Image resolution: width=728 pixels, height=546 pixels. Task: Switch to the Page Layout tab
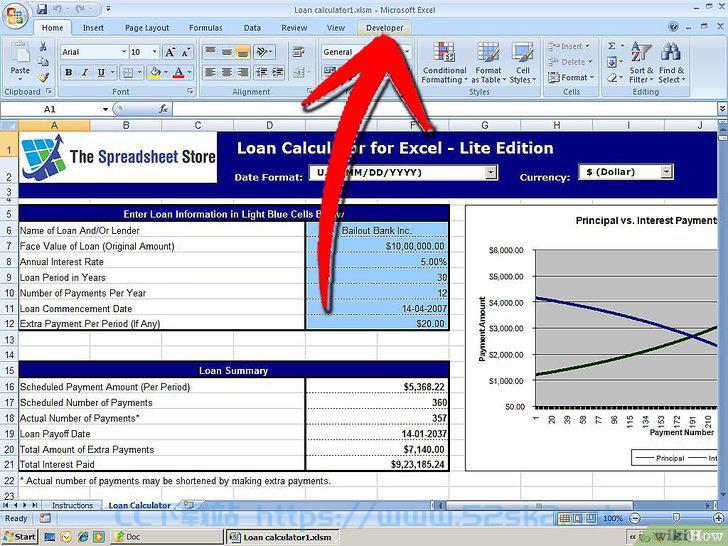147,28
